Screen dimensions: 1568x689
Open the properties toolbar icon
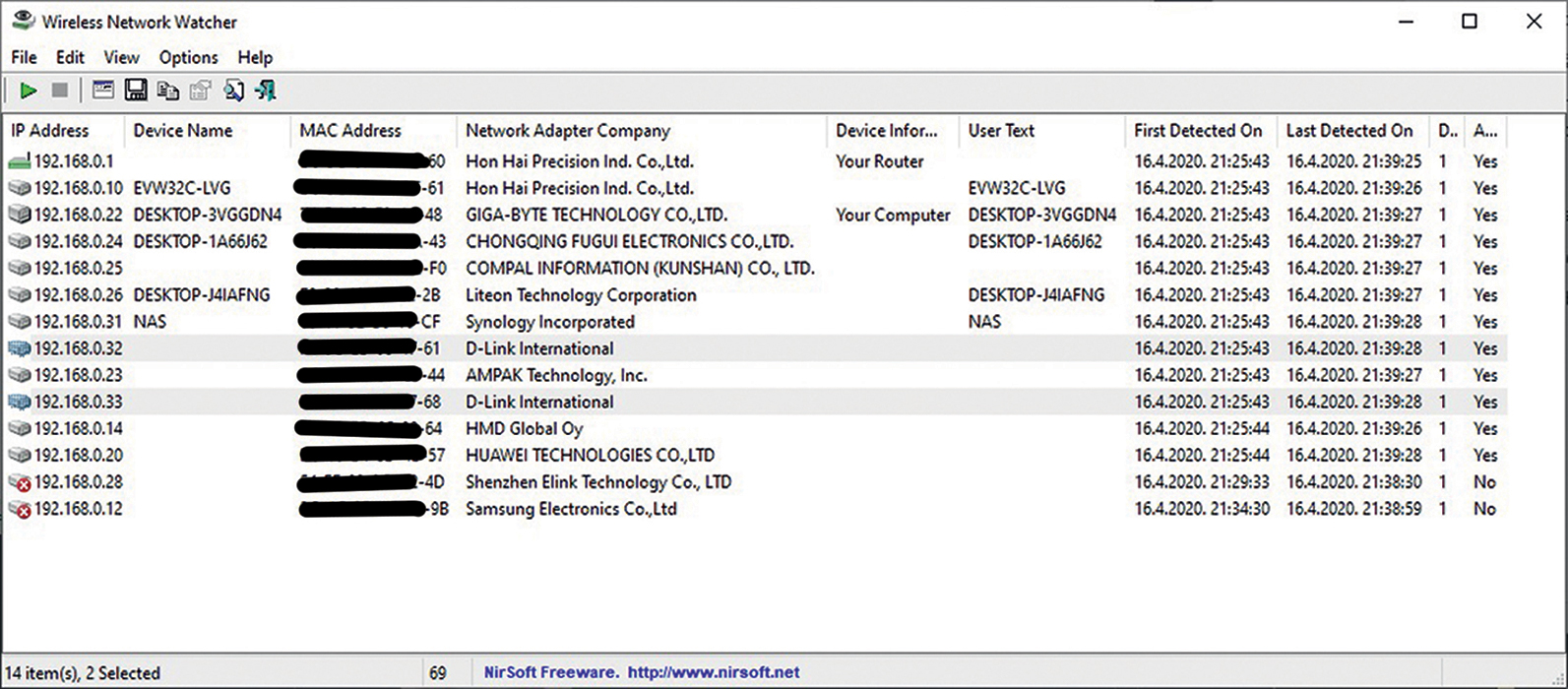click(201, 91)
